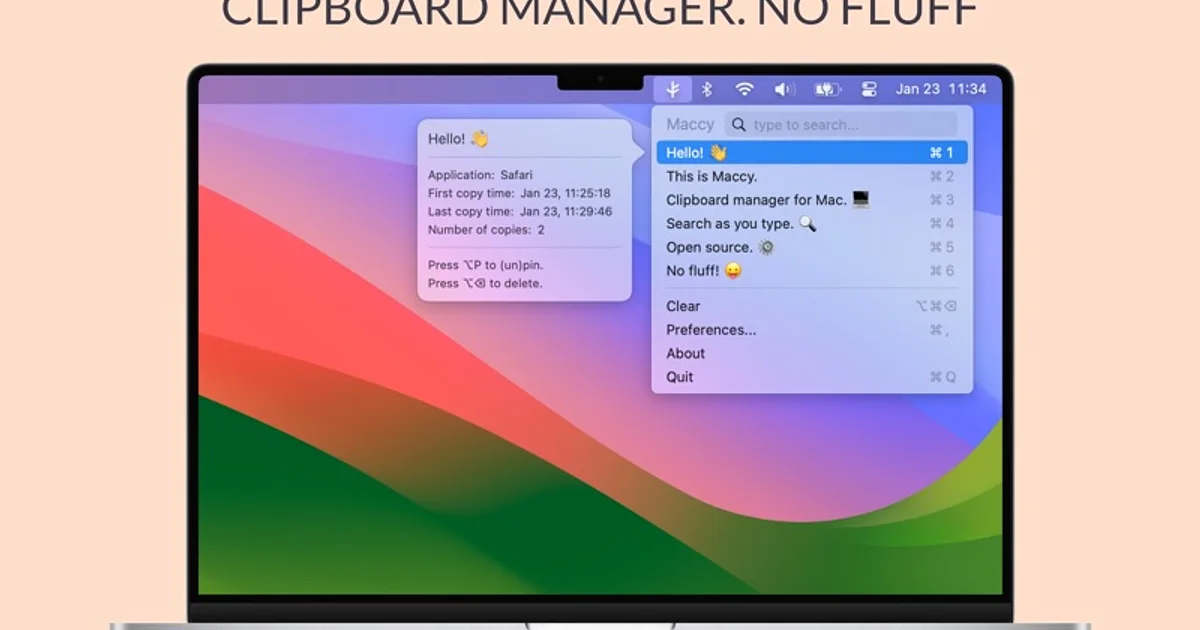Screen dimensions: 1200x630
Task: Pick the 'Search as you type.' item
Action: [812, 224]
